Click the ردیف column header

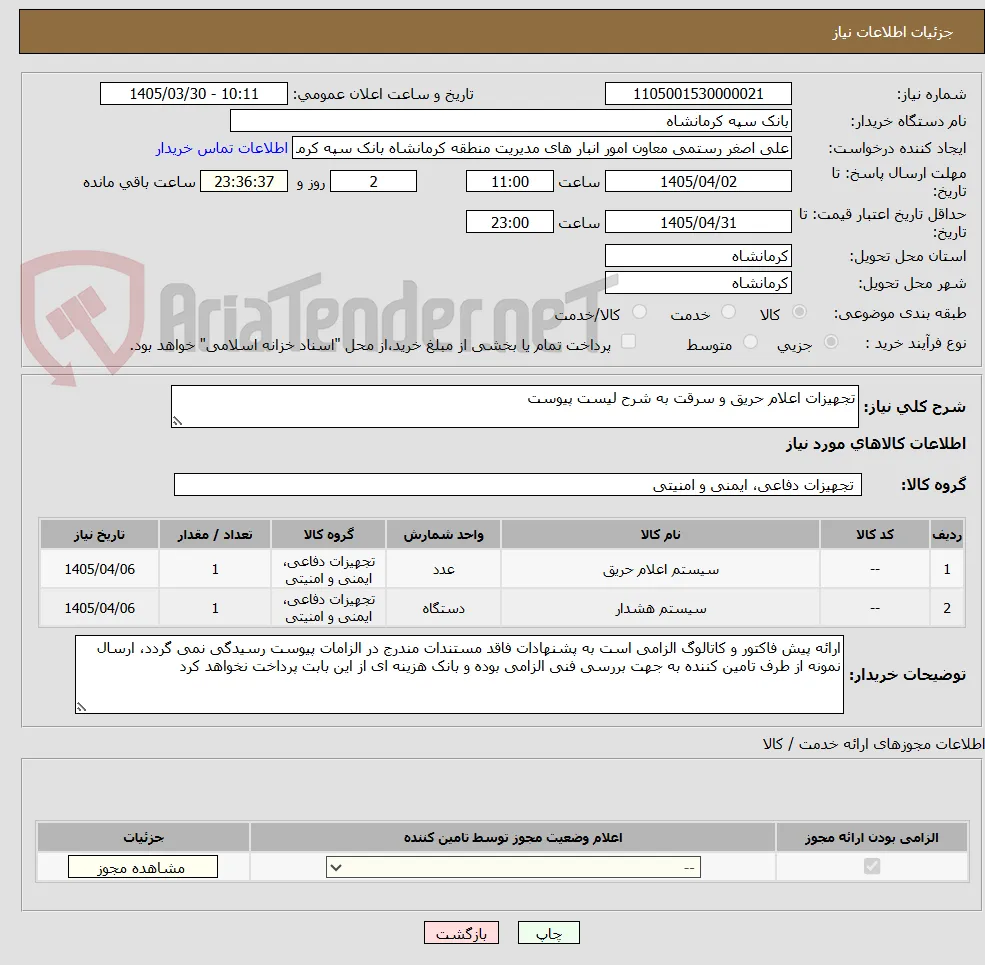(947, 534)
